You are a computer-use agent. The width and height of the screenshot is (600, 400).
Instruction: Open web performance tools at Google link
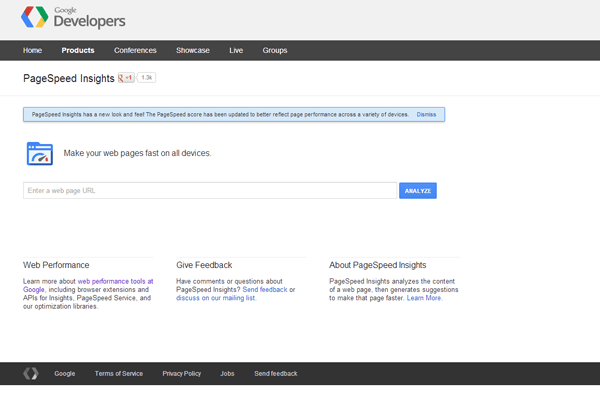[x=88, y=285]
